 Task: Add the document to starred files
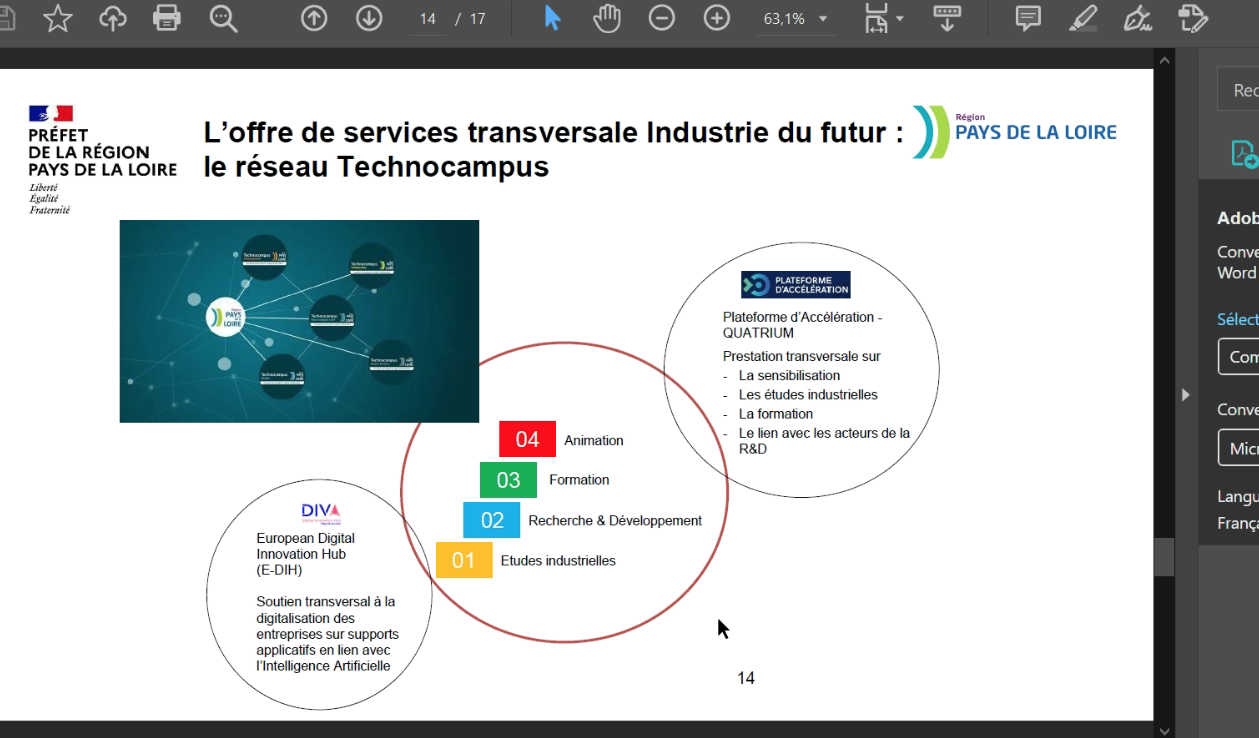tap(58, 18)
